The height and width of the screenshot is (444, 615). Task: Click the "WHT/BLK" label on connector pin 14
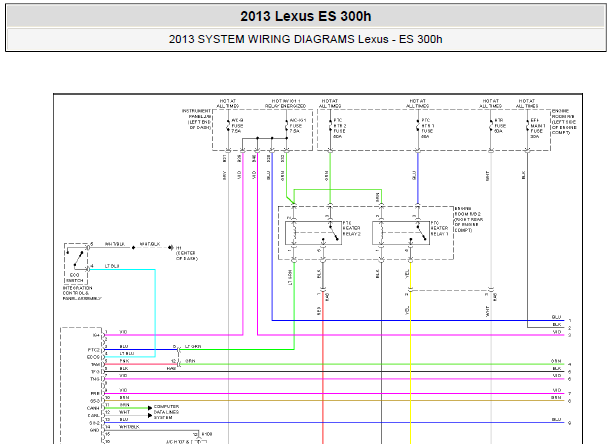click(129, 427)
